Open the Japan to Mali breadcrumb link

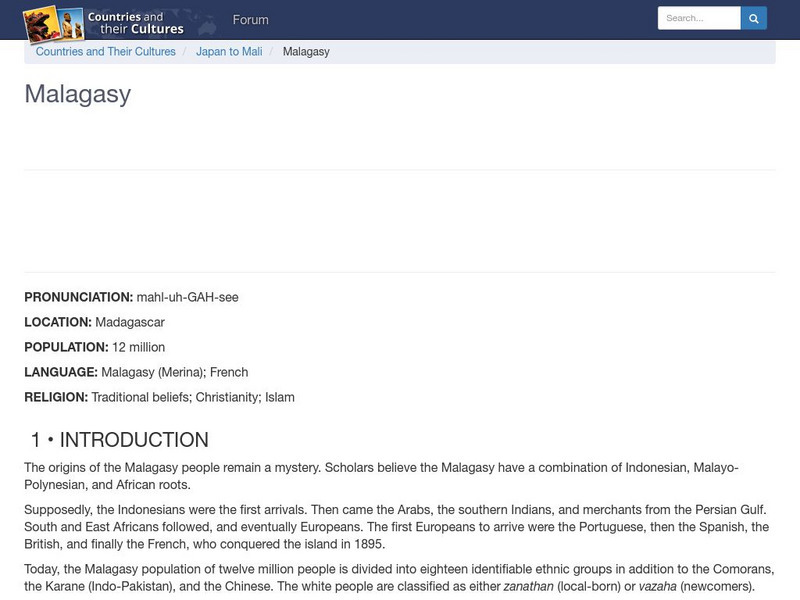[228, 51]
